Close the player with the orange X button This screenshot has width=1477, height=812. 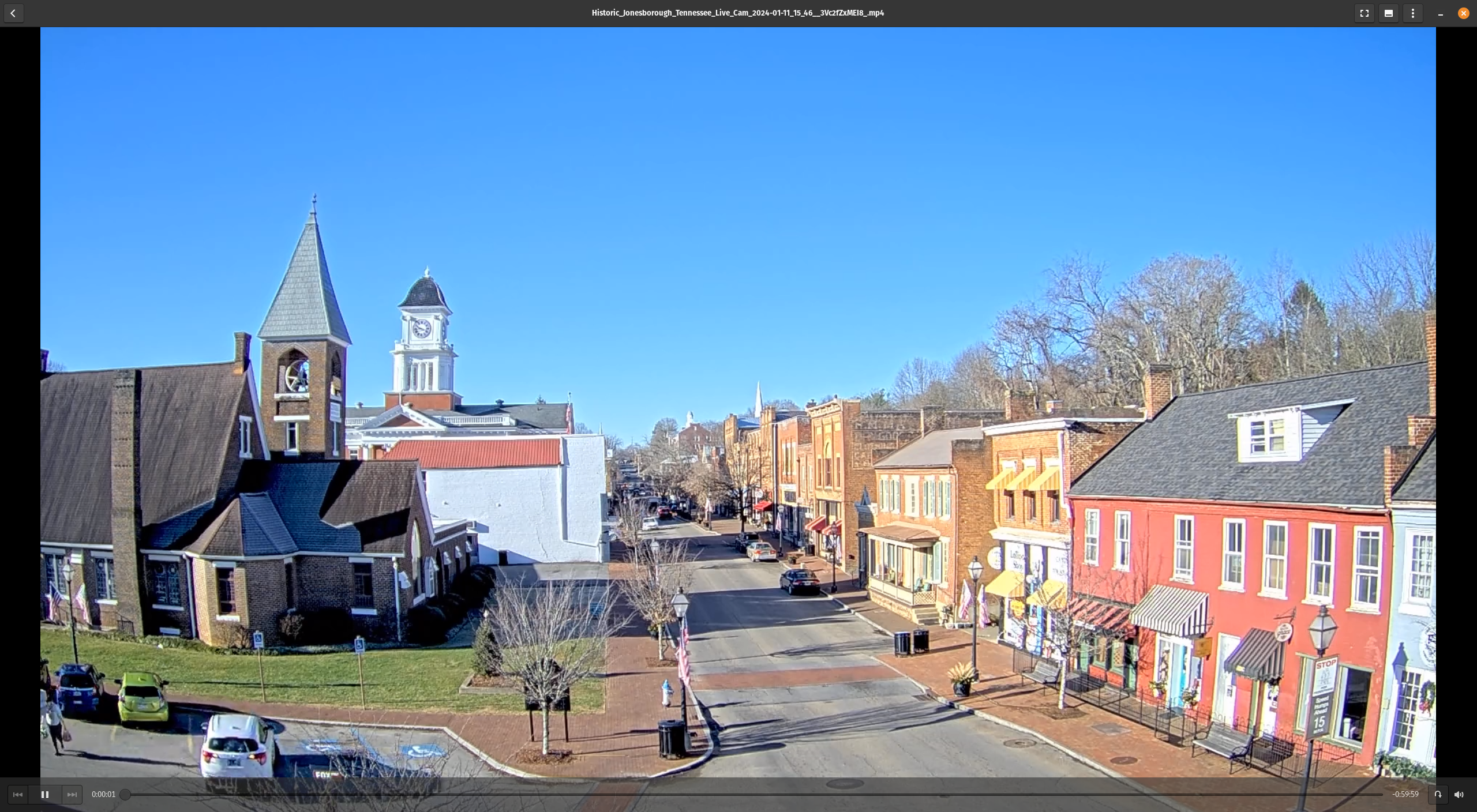[1463, 13]
